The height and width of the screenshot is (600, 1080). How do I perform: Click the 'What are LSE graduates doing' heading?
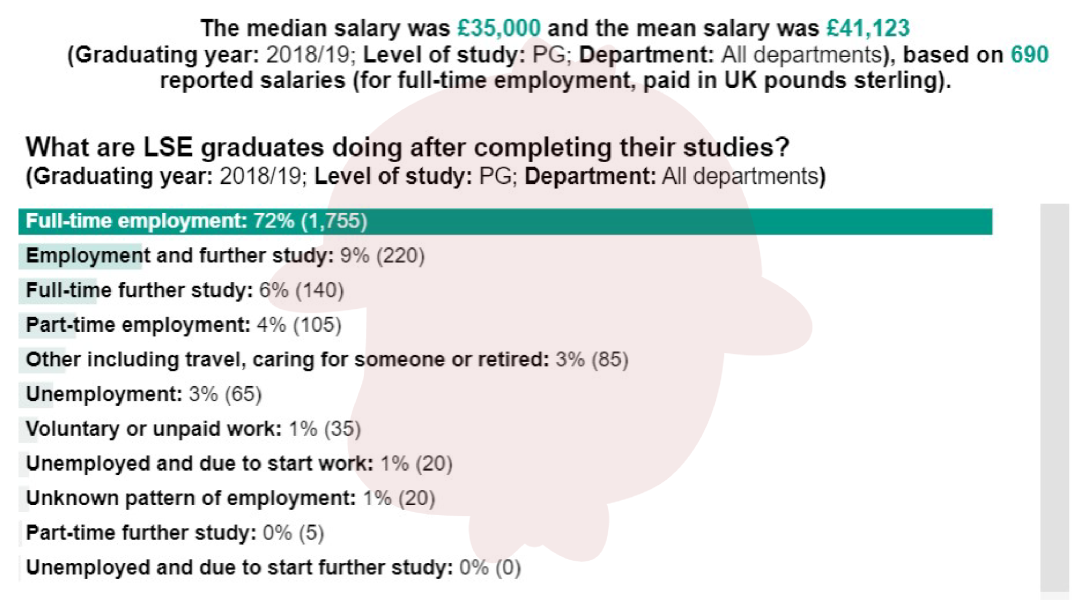pyautogui.click(x=408, y=148)
